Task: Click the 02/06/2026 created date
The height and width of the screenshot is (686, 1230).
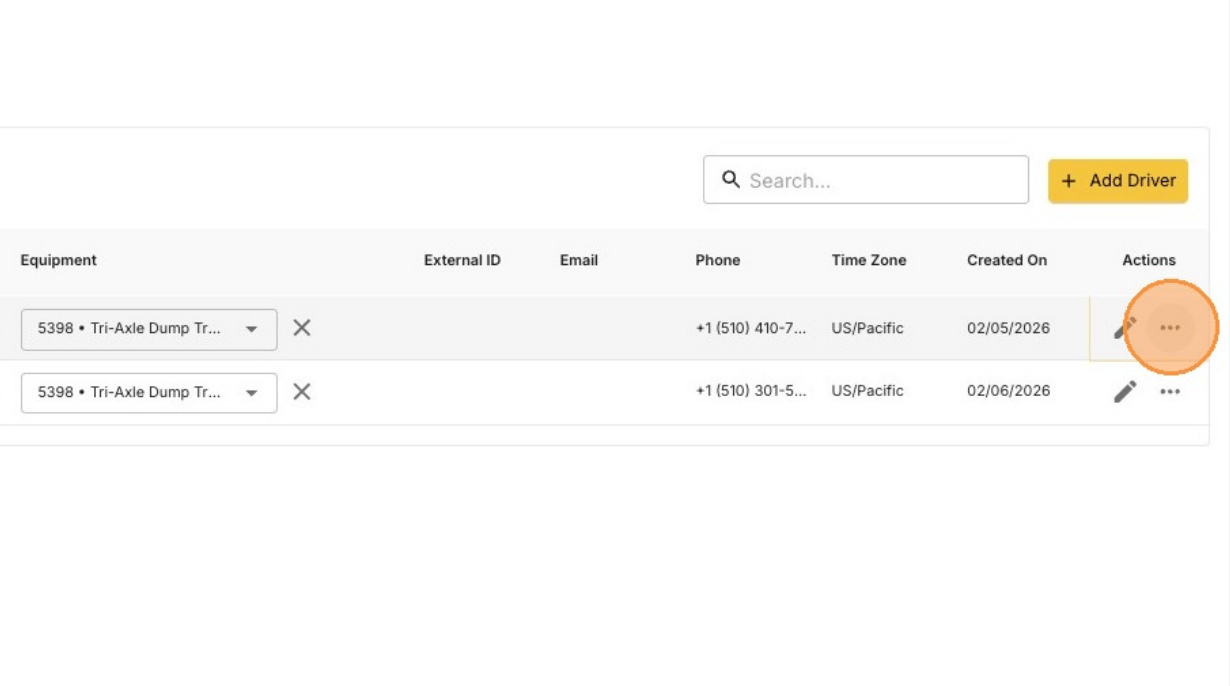Action: tap(1008, 391)
